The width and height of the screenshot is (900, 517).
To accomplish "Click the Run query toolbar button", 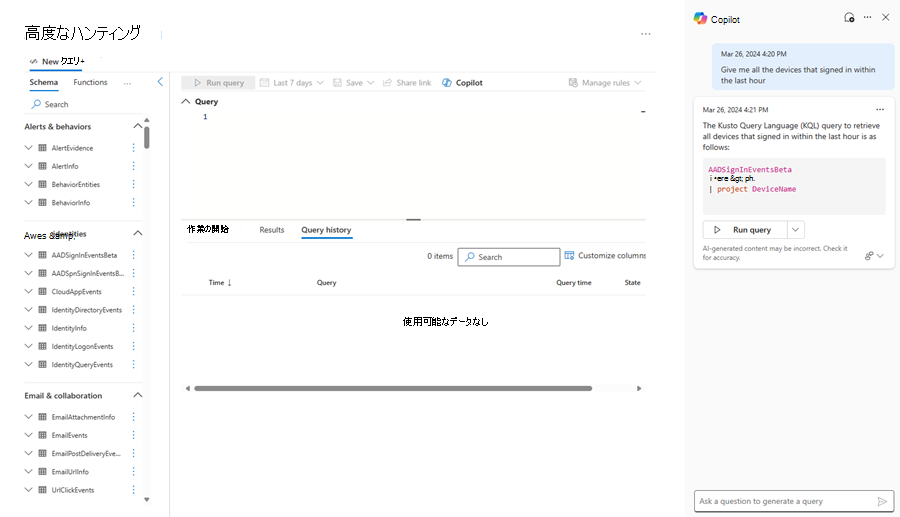I will coord(219,83).
